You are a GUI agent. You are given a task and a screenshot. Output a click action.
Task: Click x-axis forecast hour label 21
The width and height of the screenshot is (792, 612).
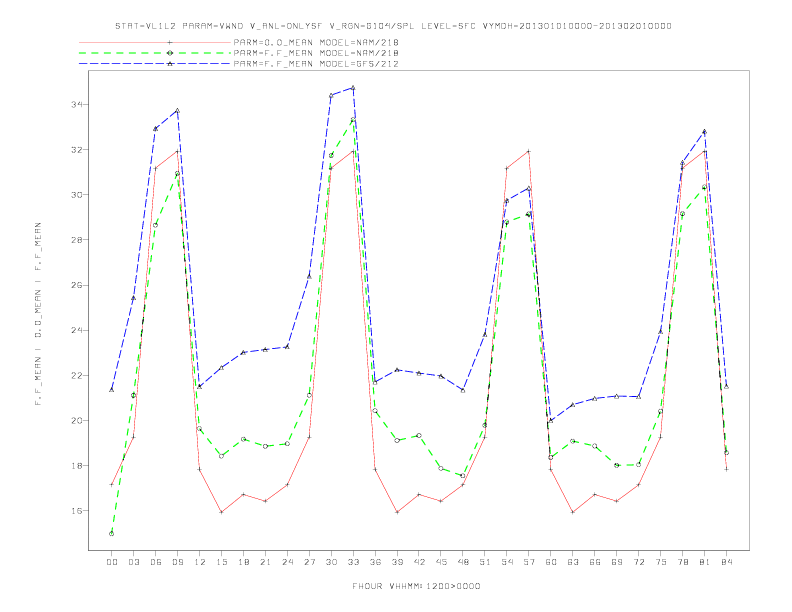(265, 562)
